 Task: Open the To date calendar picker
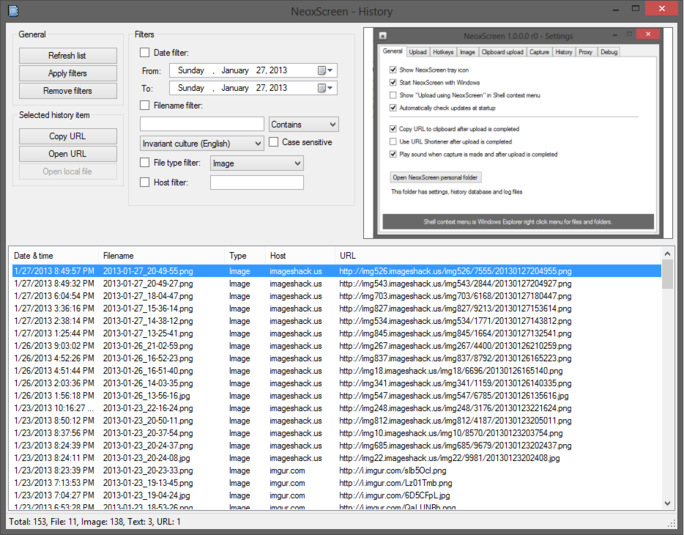pos(325,88)
